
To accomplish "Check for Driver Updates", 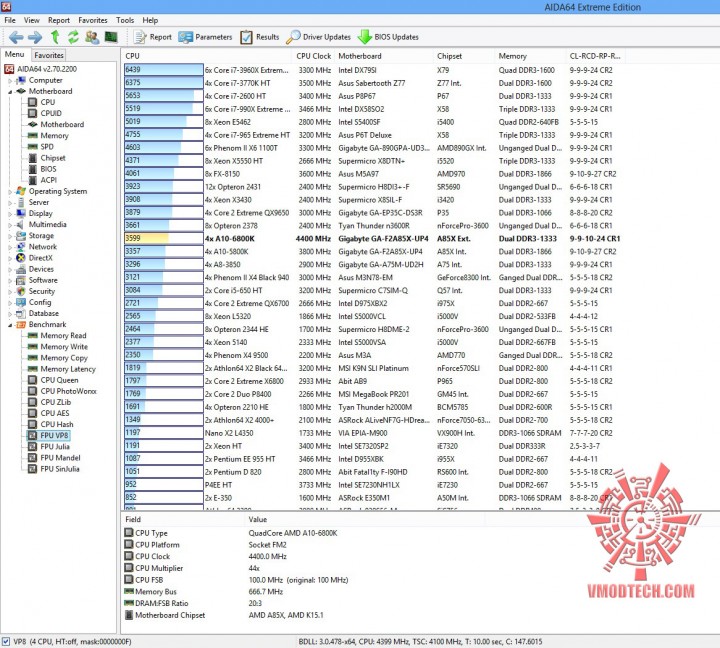I will point(318,37).
